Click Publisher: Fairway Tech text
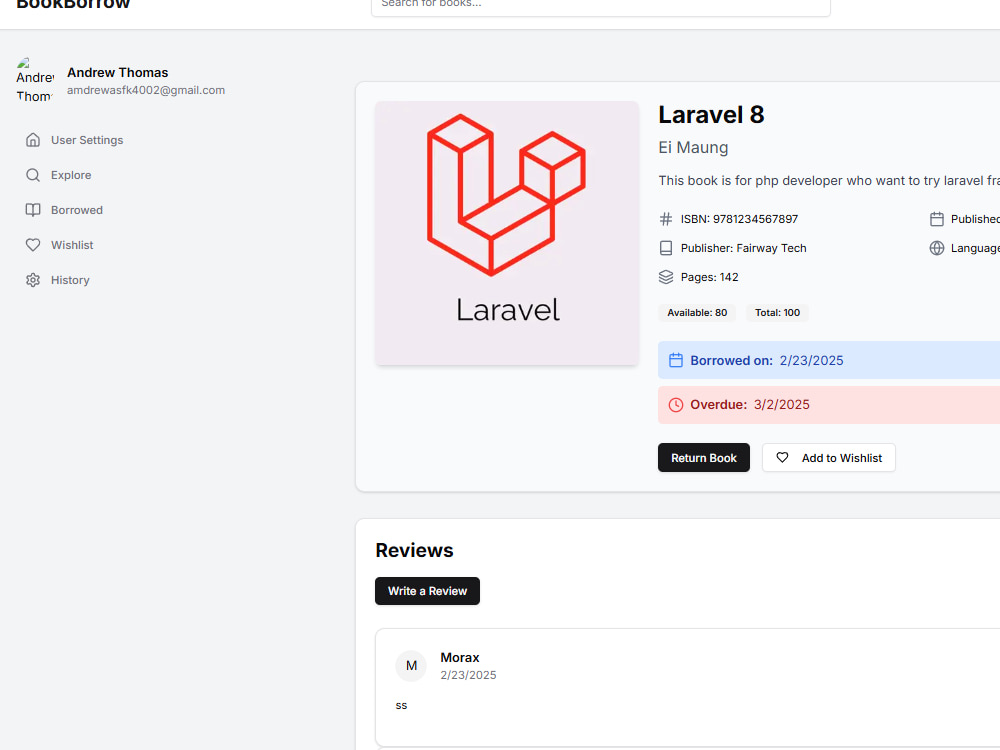This screenshot has height=750, width=1000. (744, 248)
